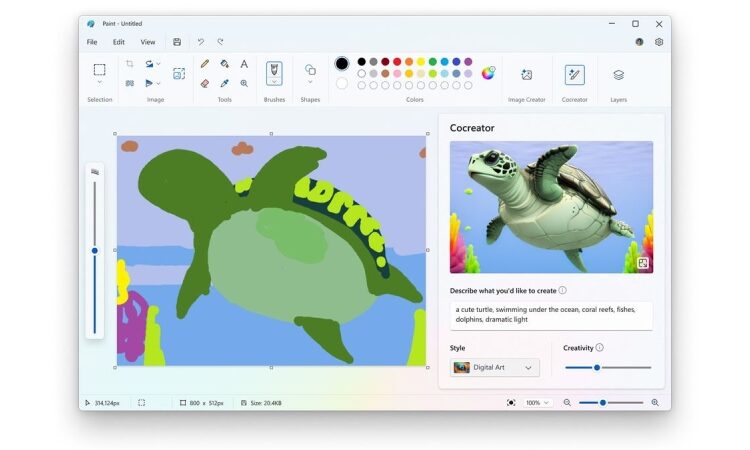Click the Flip image icon

pos(149,83)
